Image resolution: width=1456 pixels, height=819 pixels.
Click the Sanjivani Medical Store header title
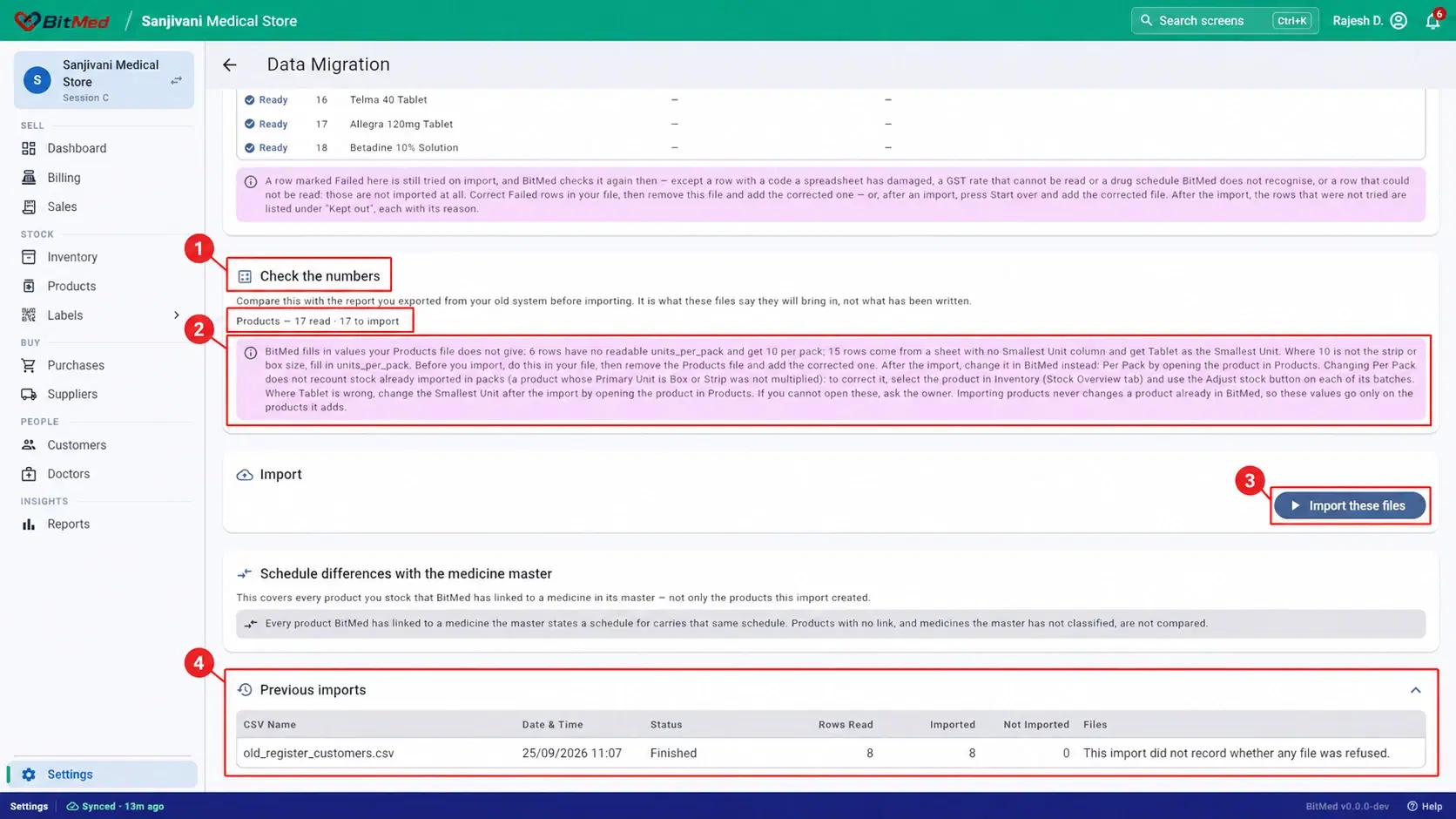coord(219,21)
